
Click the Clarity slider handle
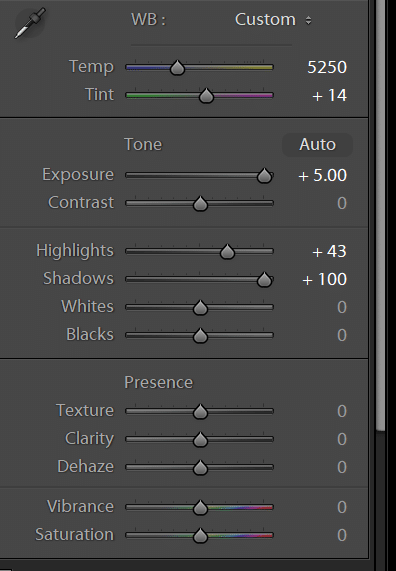click(200, 440)
